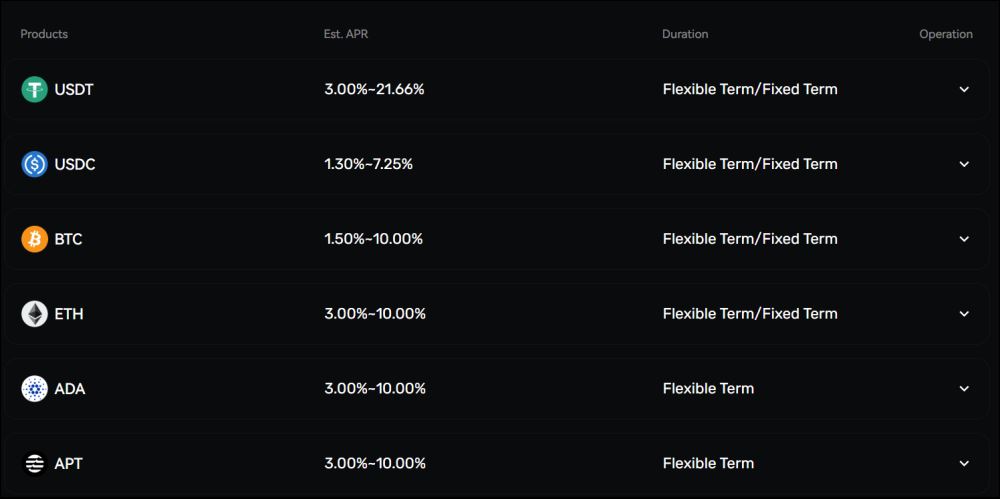Click the Aptos APT icon
Viewport: 1000px width, 499px height.
[34, 463]
